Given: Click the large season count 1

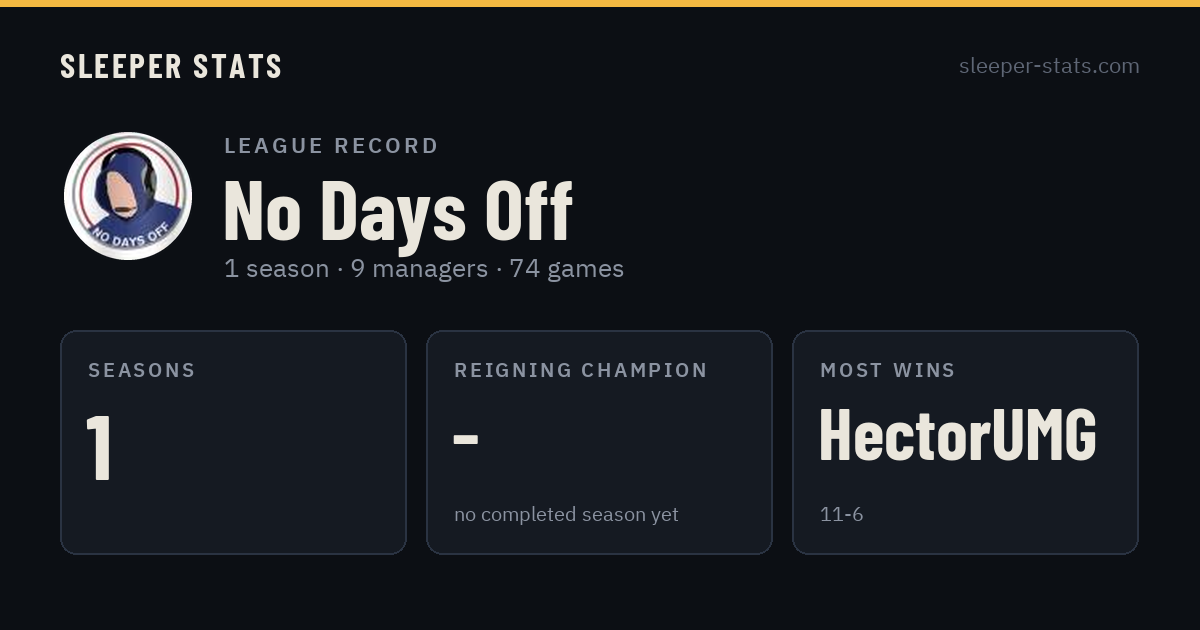Looking at the screenshot, I should (x=99, y=446).
